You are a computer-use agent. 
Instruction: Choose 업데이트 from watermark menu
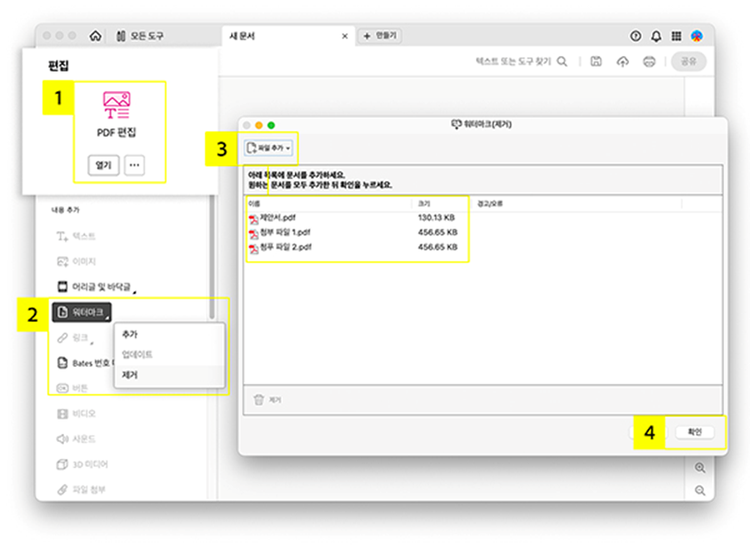pos(169,355)
